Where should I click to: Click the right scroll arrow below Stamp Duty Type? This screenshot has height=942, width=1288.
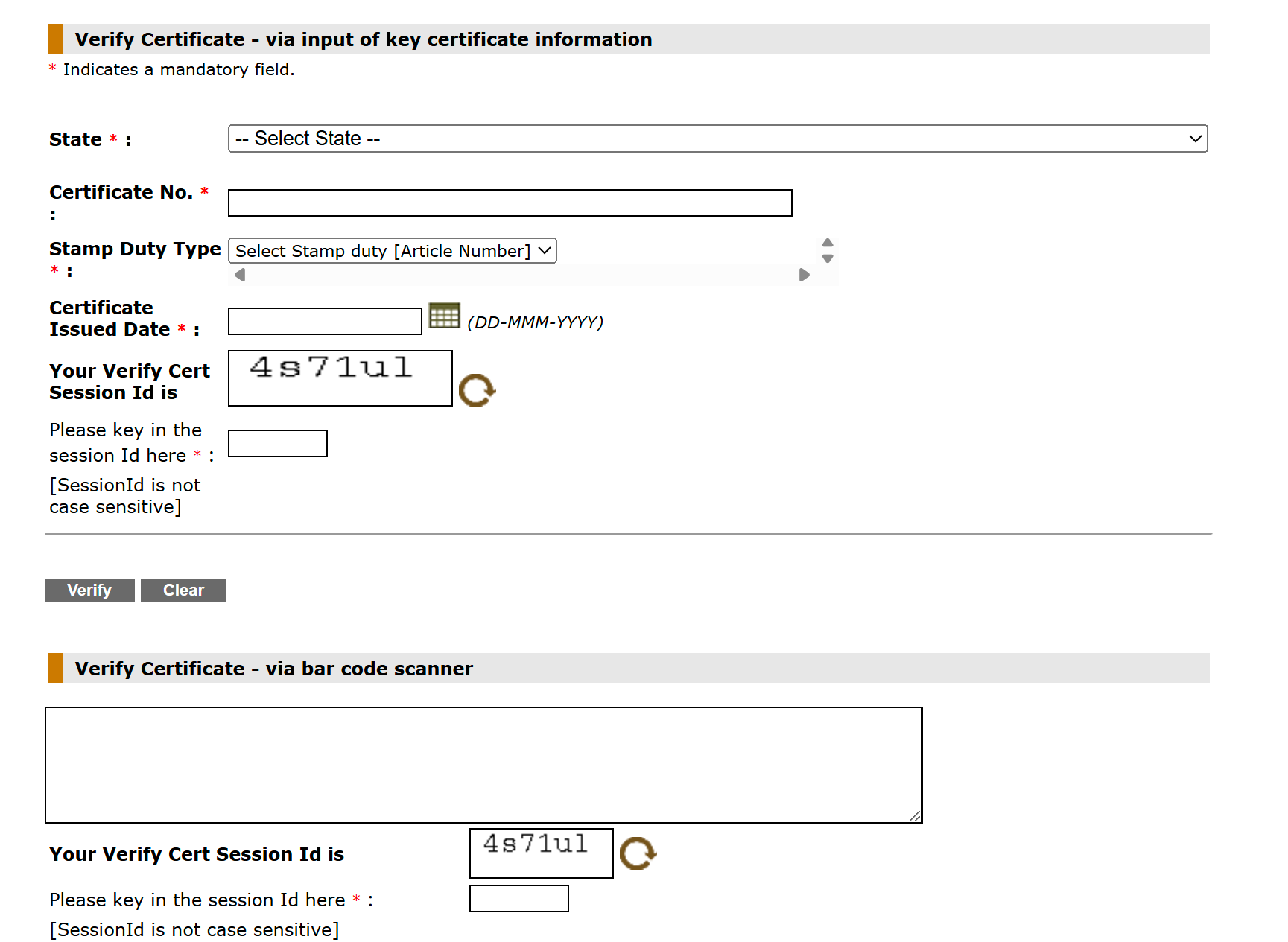(x=805, y=274)
